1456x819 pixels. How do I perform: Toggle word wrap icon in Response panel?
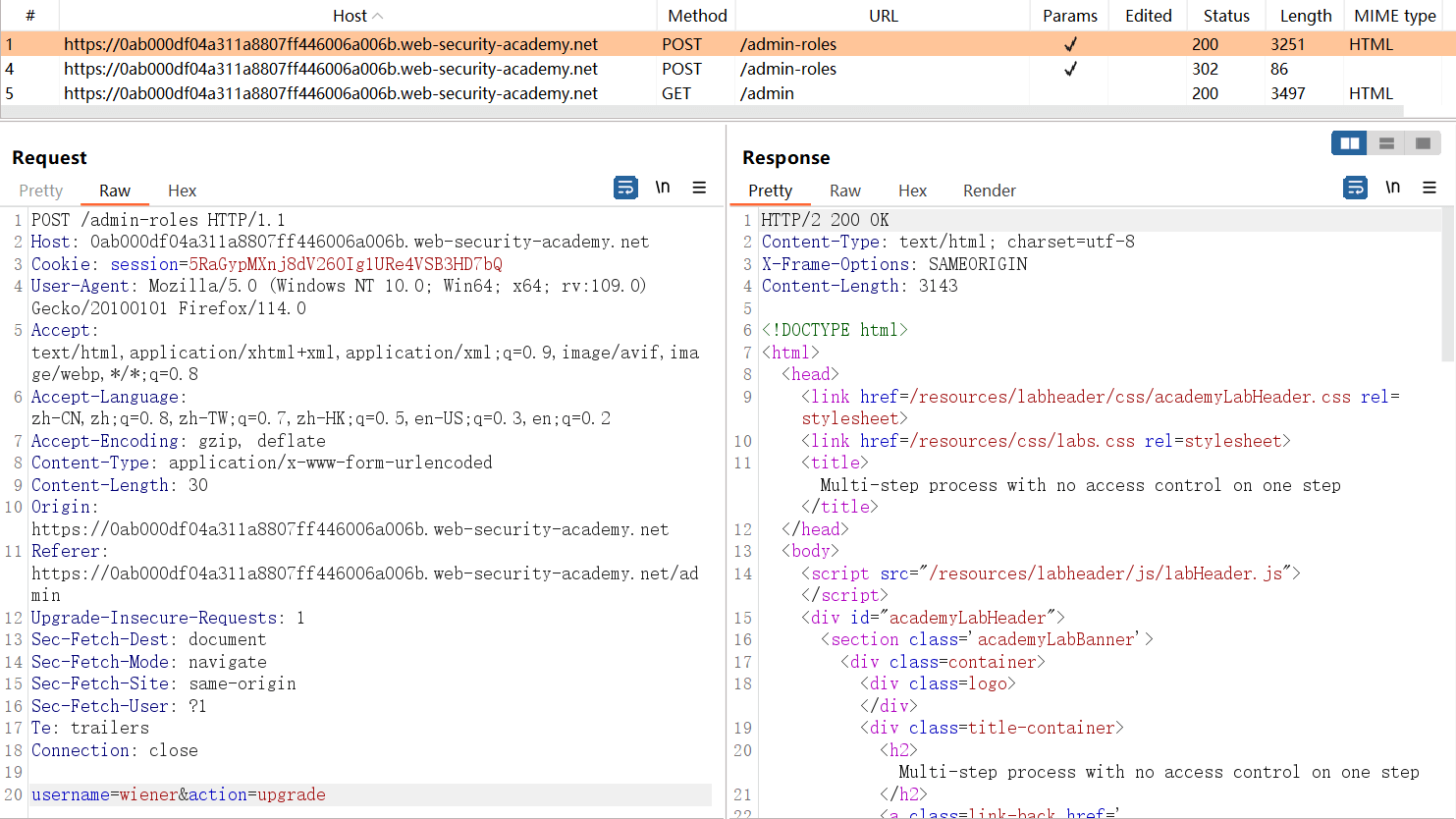coord(1355,188)
